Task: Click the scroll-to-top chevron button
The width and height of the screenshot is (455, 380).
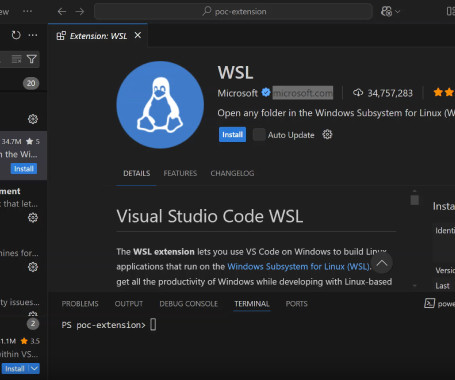Action: pyautogui.click(x=382, y=263)
